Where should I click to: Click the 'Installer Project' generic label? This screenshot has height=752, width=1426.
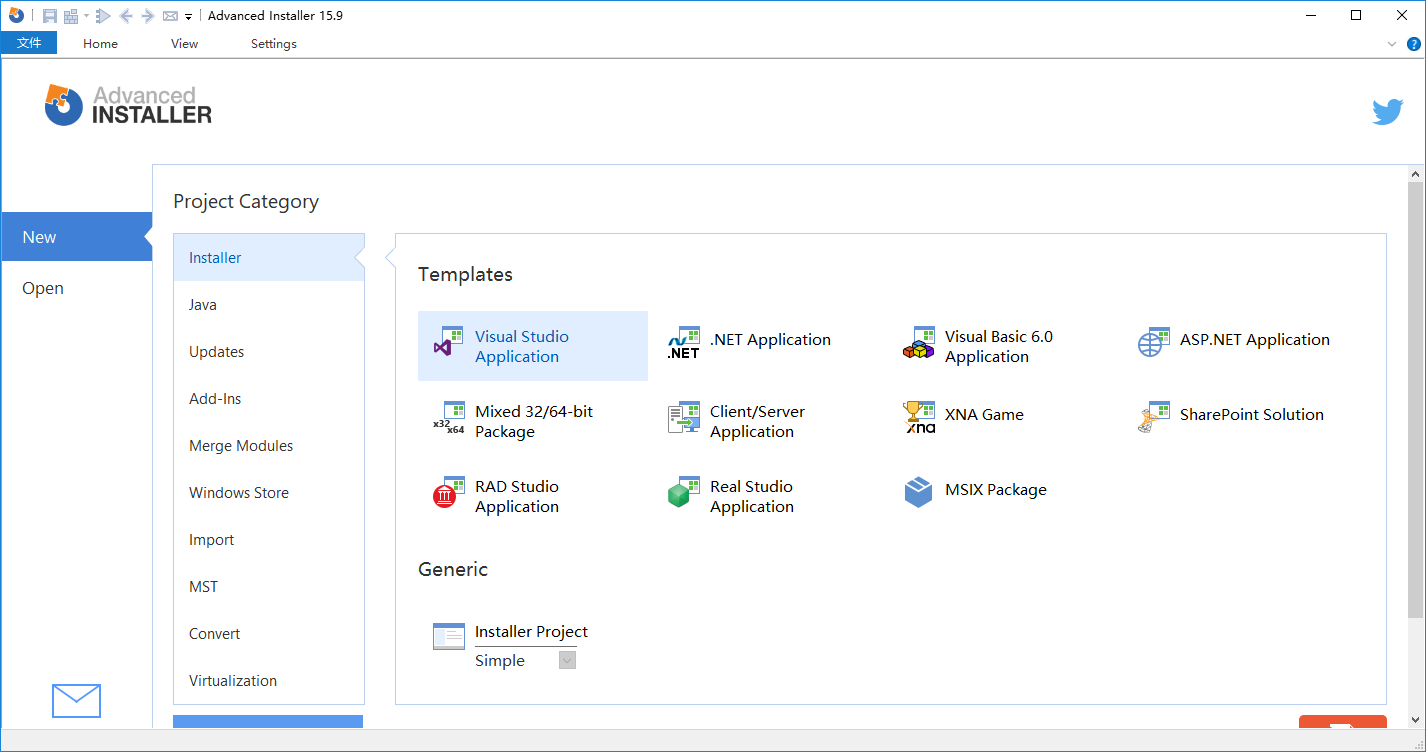coord(531,631)
